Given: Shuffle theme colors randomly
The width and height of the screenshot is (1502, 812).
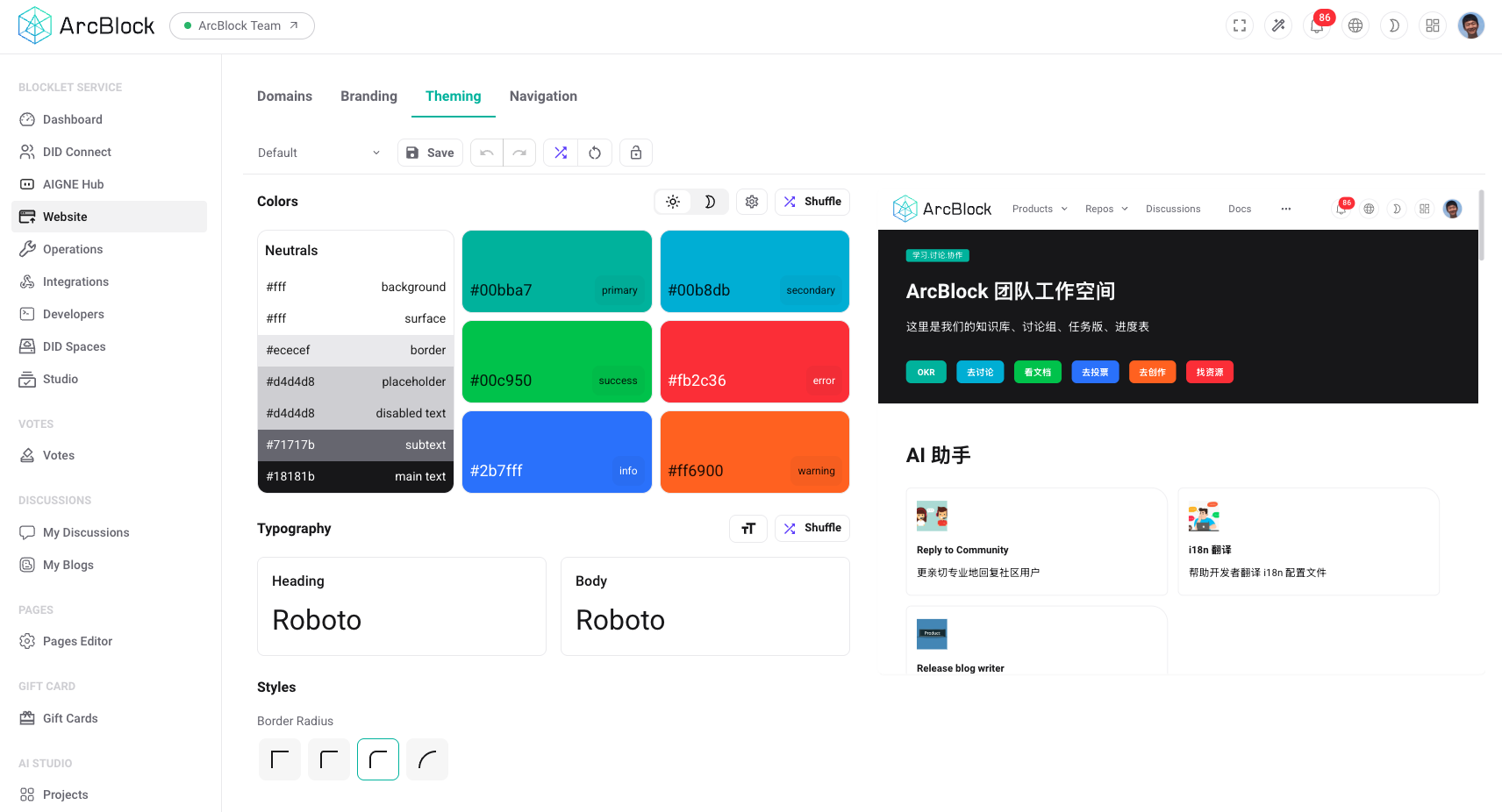Looking at the screenshot, I should tap(812, 202).
